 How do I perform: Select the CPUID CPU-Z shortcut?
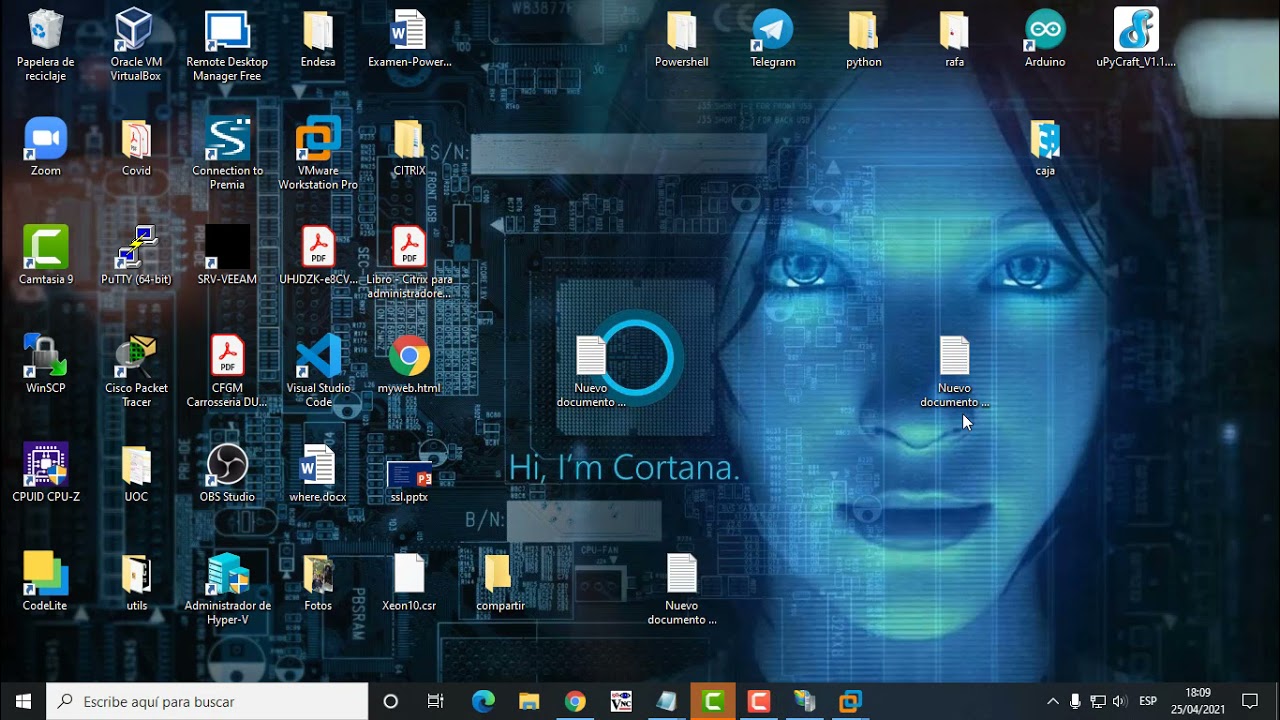(45, 473)
